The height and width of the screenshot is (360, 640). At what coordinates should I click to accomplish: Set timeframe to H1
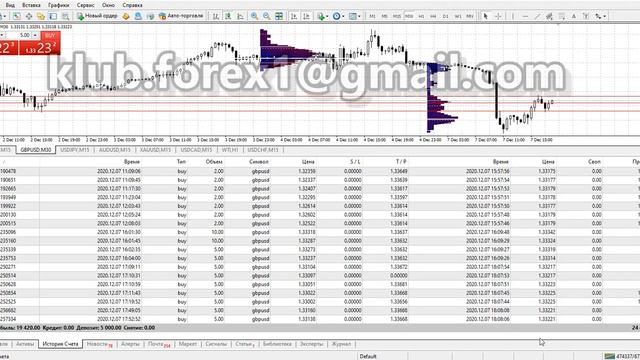point(421,16)
